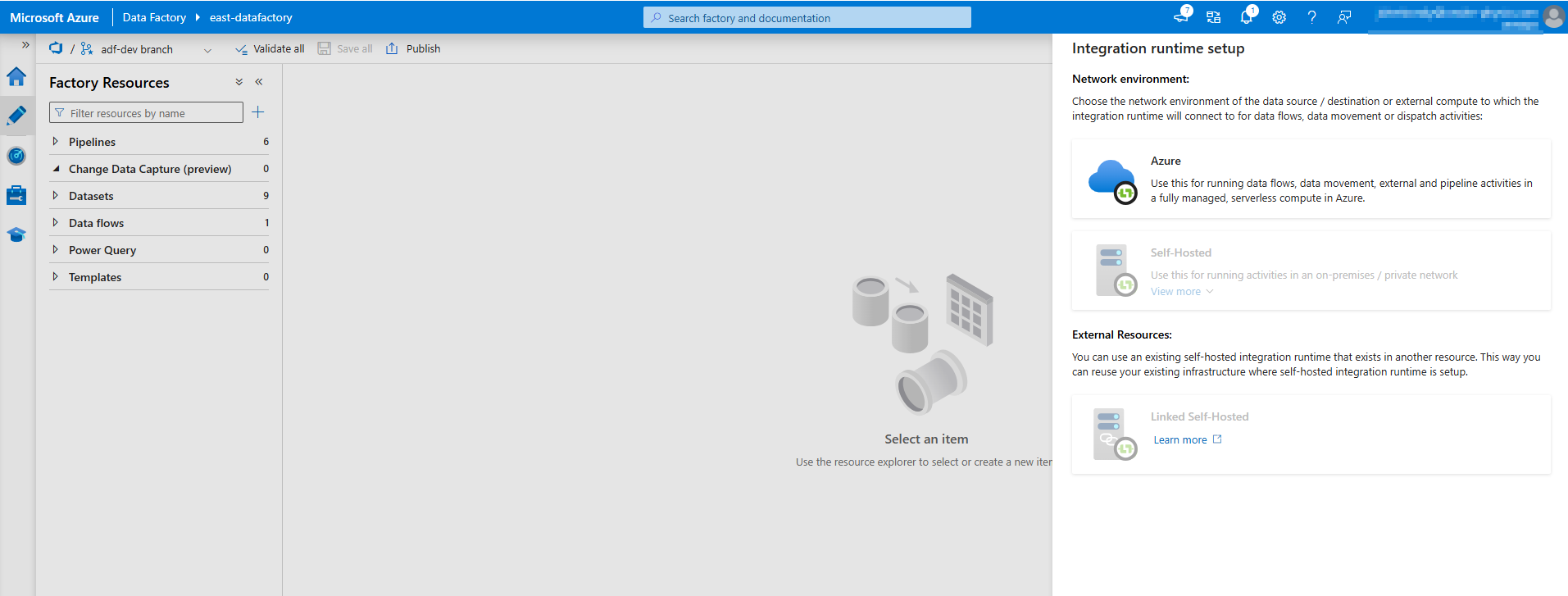Open the switch Data Factory icon

click(x=1214, y=17)
